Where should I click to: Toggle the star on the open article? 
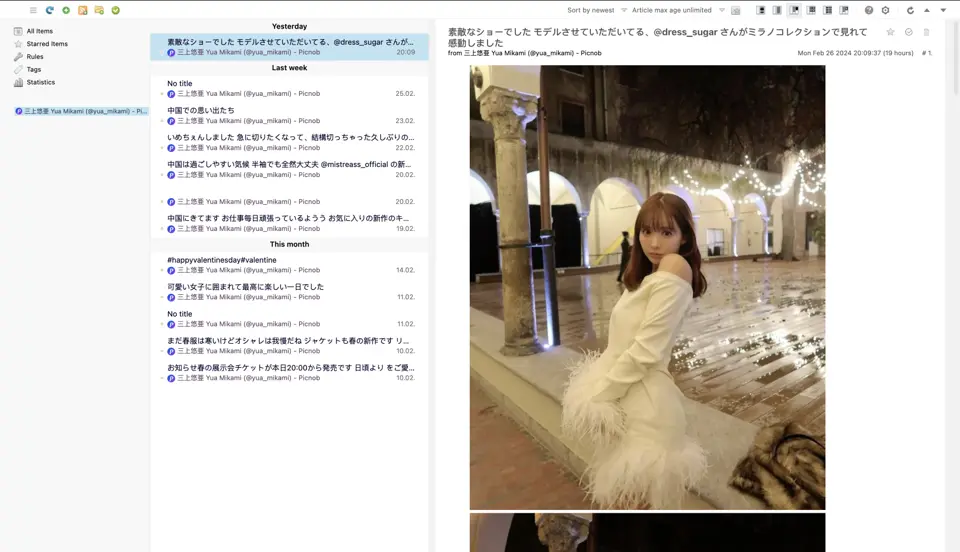point(891,32)
